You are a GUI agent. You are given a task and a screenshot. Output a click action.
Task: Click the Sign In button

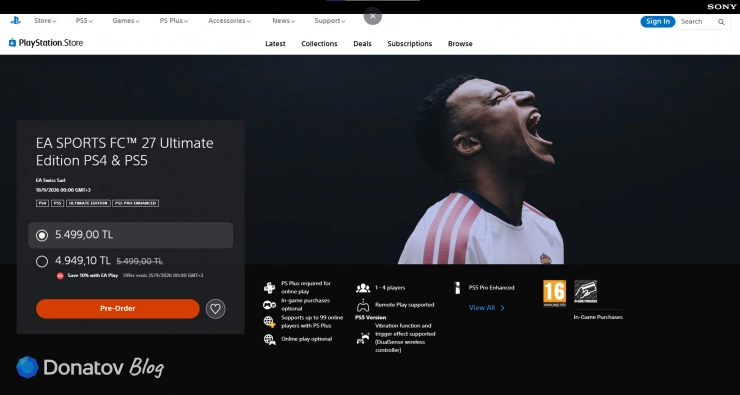coord(658,21)
